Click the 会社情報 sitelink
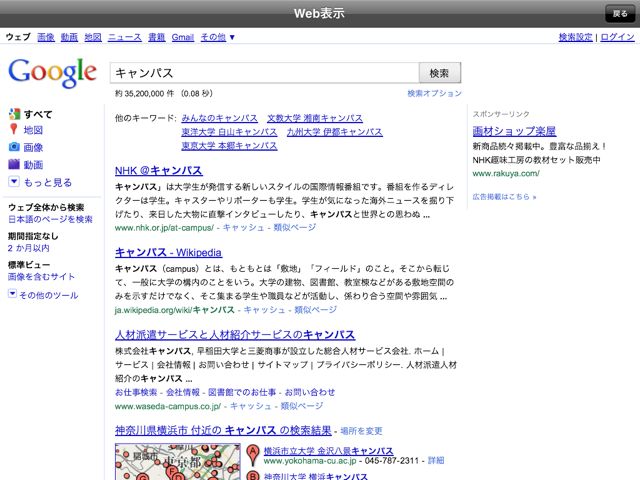 pos(183,392)
